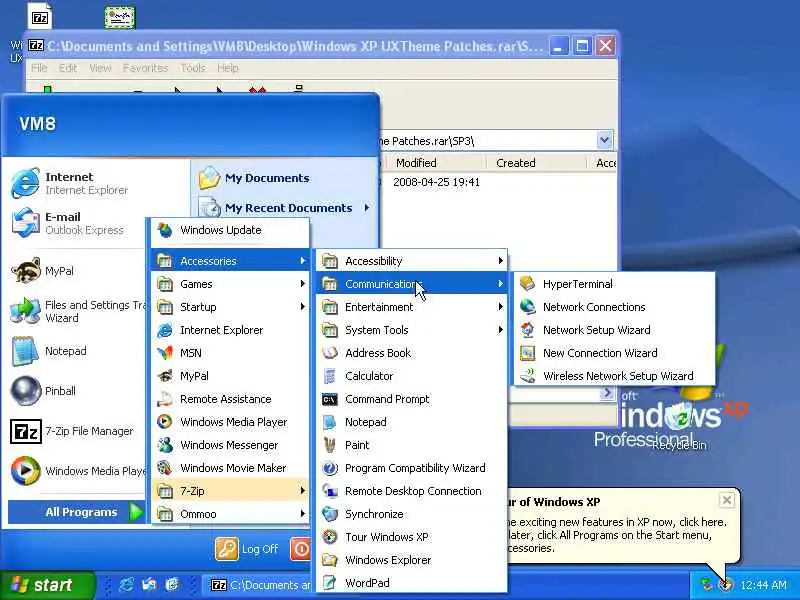This screenshot has height=600, width=800.
Task: Sort by Modified column header
Action: point(434,163)
